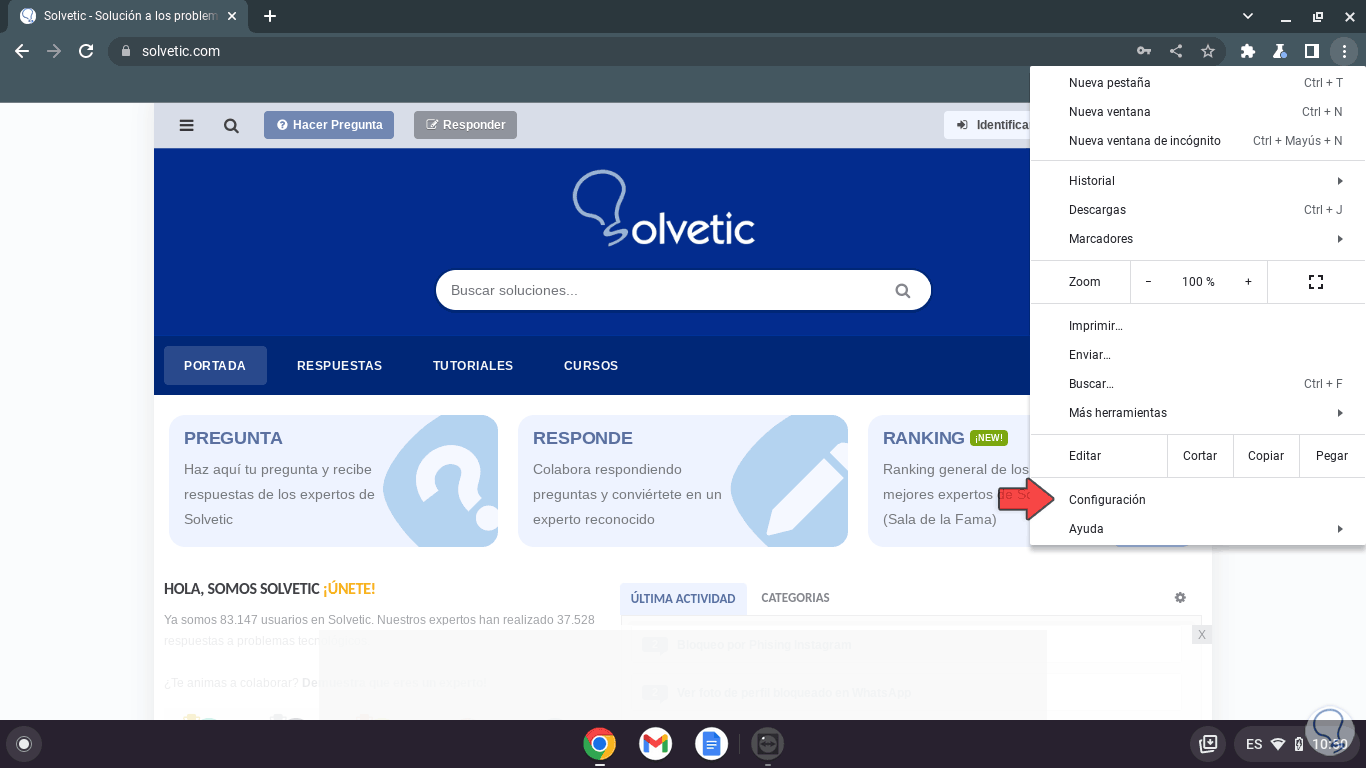
Task: Share this page from the address bar
Action: pyautogui.click(x=1176, y=51)
